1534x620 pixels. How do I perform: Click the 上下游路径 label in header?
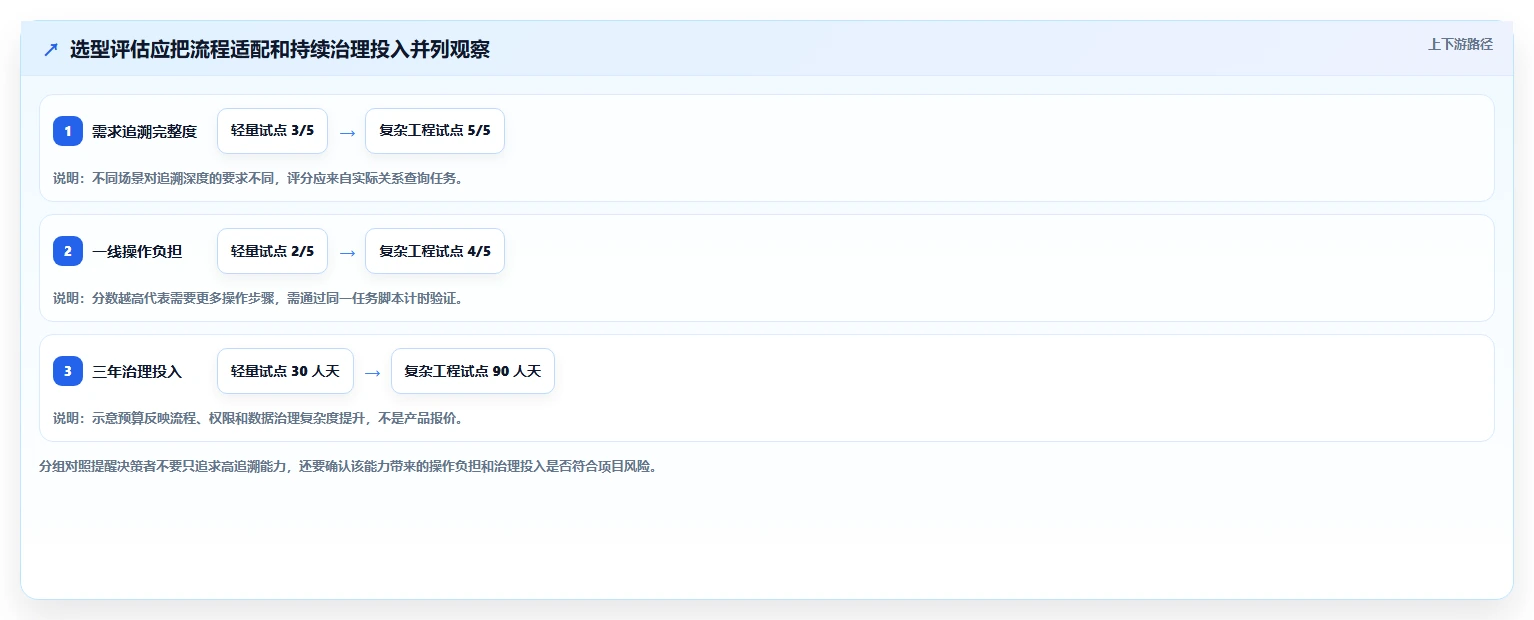[1460, 44]
